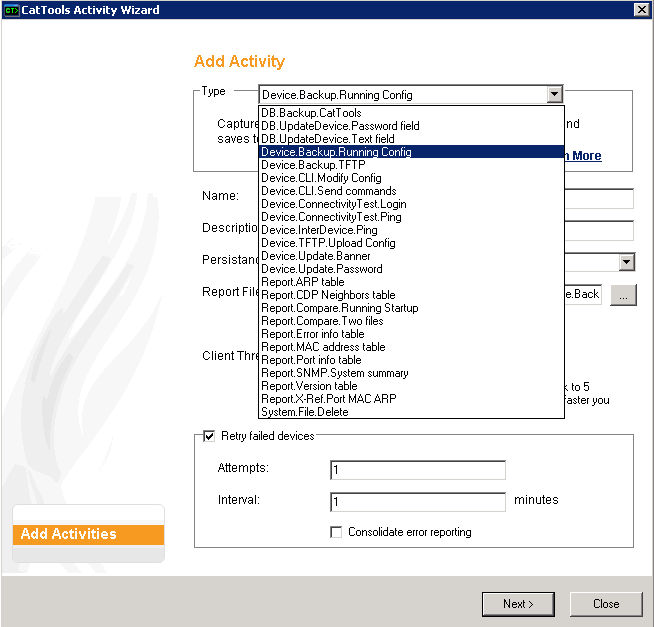
Task: Pick Report.SNMP.System summary entry
Action: tap(411, 373)
